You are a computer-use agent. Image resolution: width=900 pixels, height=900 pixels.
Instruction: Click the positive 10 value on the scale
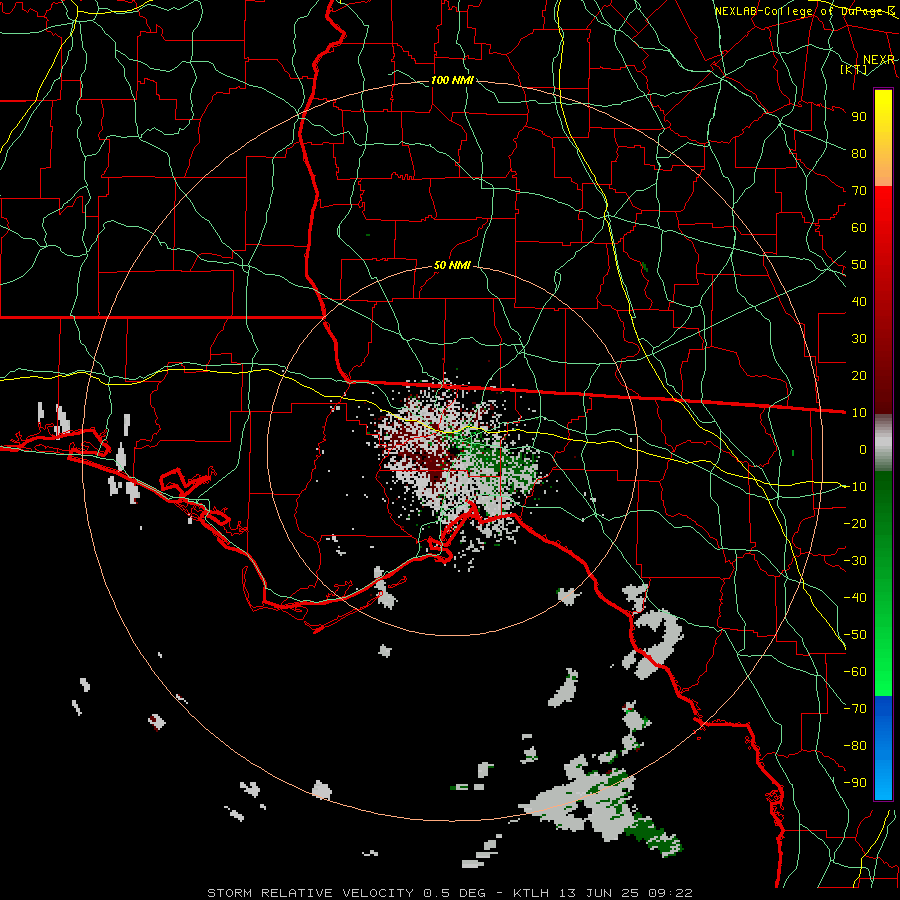859,413
